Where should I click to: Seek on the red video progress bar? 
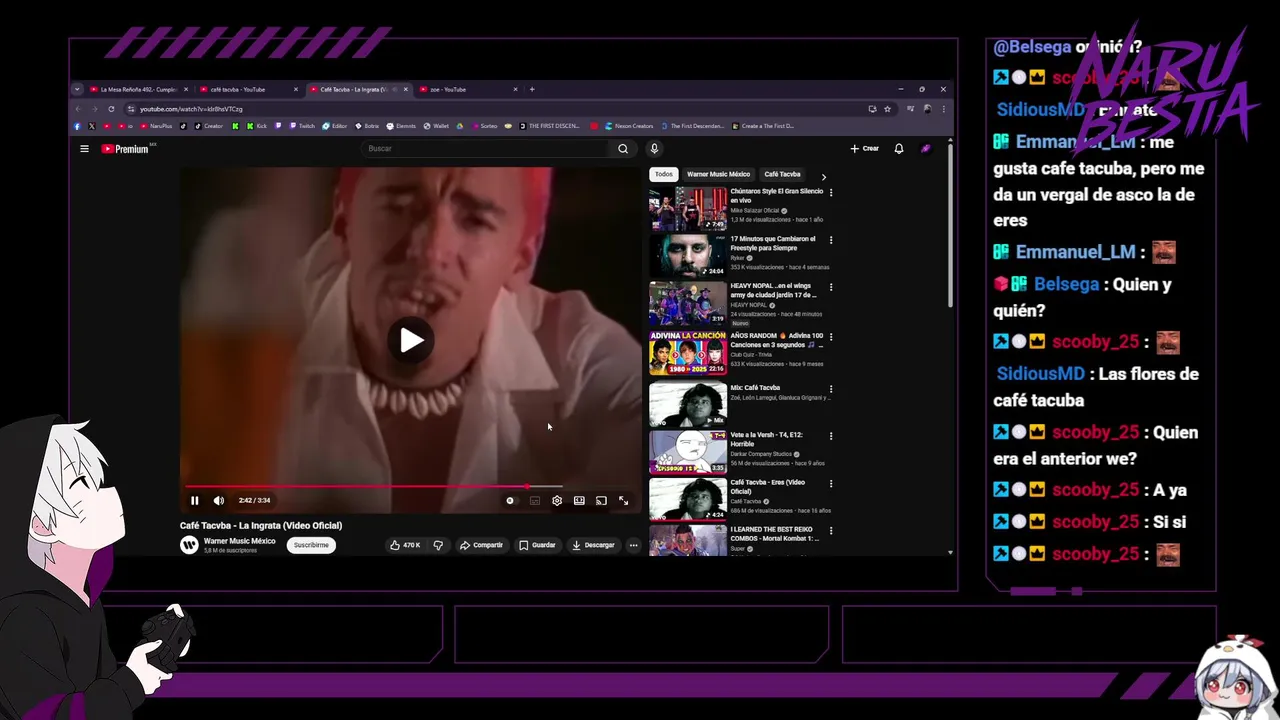click(411, 487)
